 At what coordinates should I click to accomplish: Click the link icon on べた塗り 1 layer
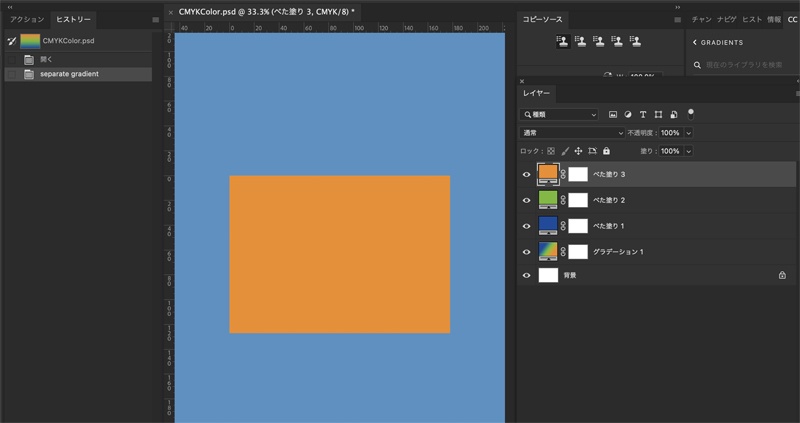563,226
